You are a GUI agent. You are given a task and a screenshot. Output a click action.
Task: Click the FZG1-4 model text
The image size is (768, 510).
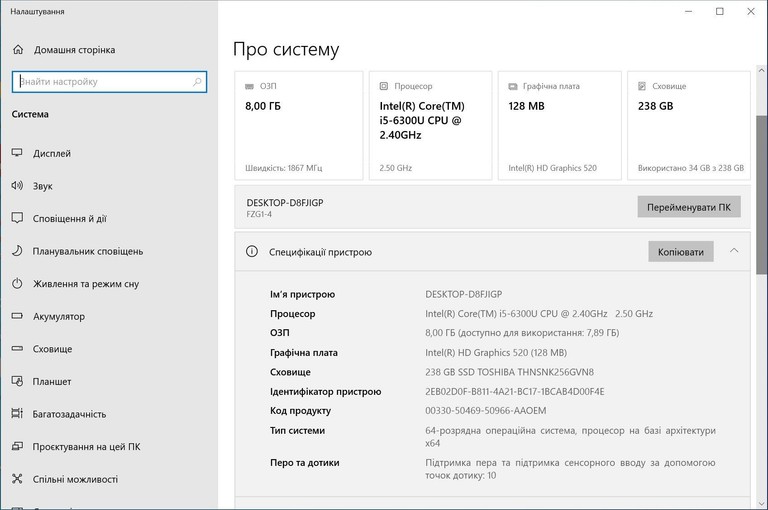(259, 214)
